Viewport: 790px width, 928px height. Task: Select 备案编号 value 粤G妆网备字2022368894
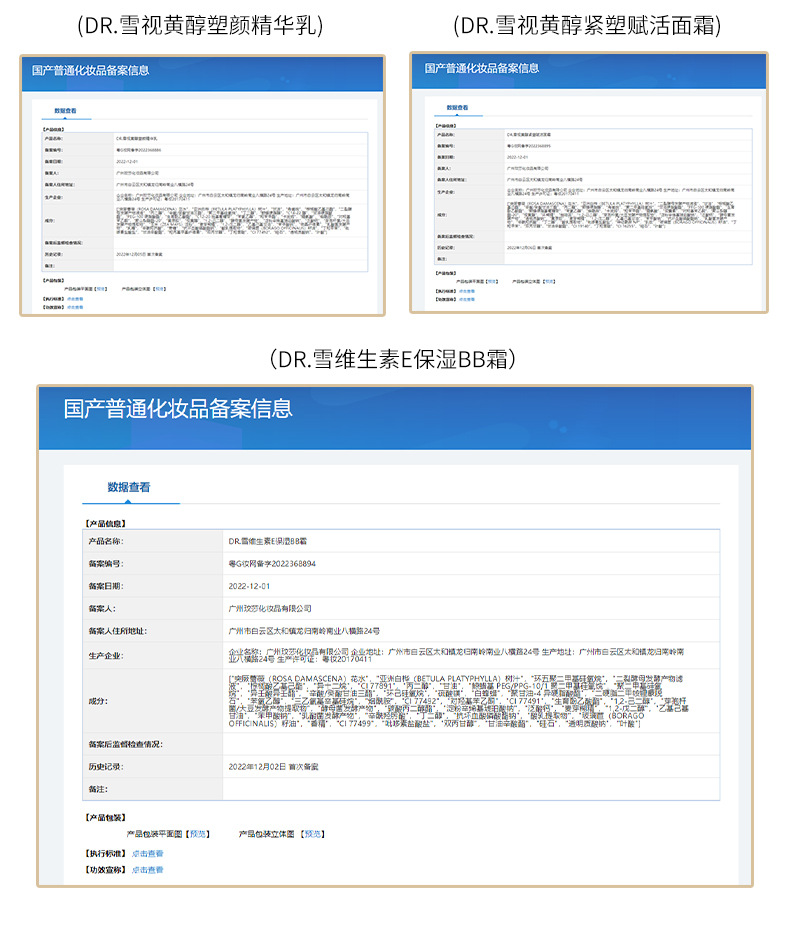[x=272, y=563]
